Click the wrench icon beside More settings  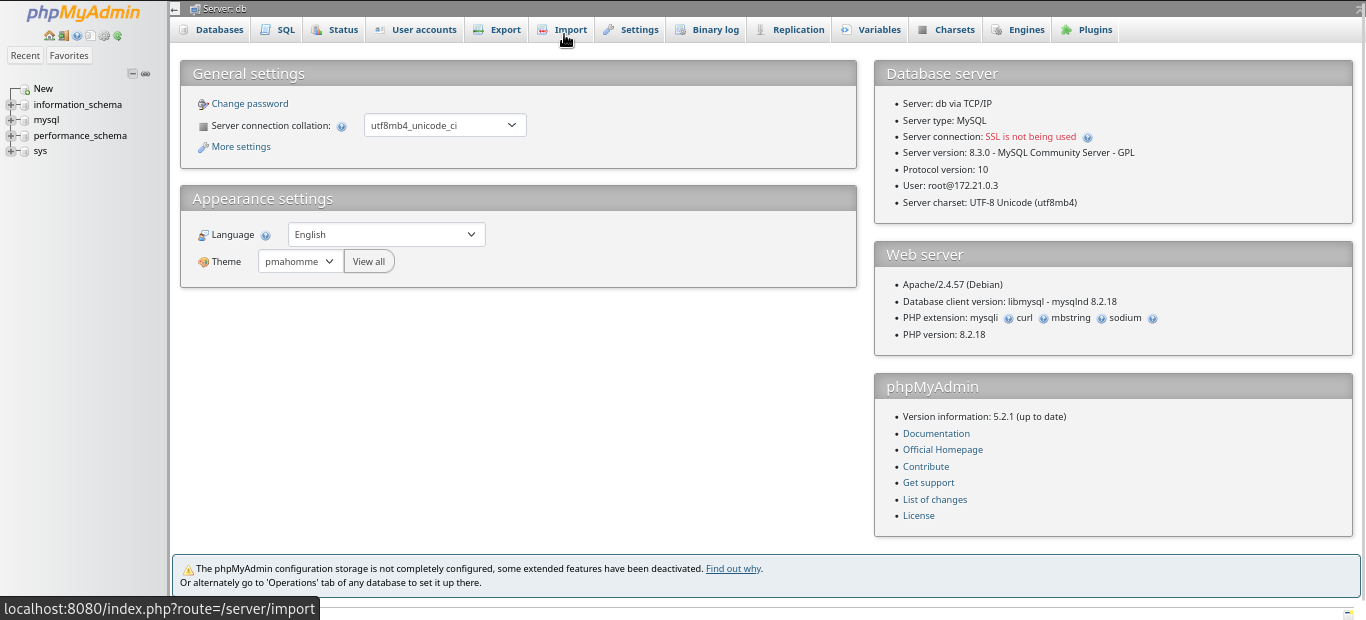203,147
